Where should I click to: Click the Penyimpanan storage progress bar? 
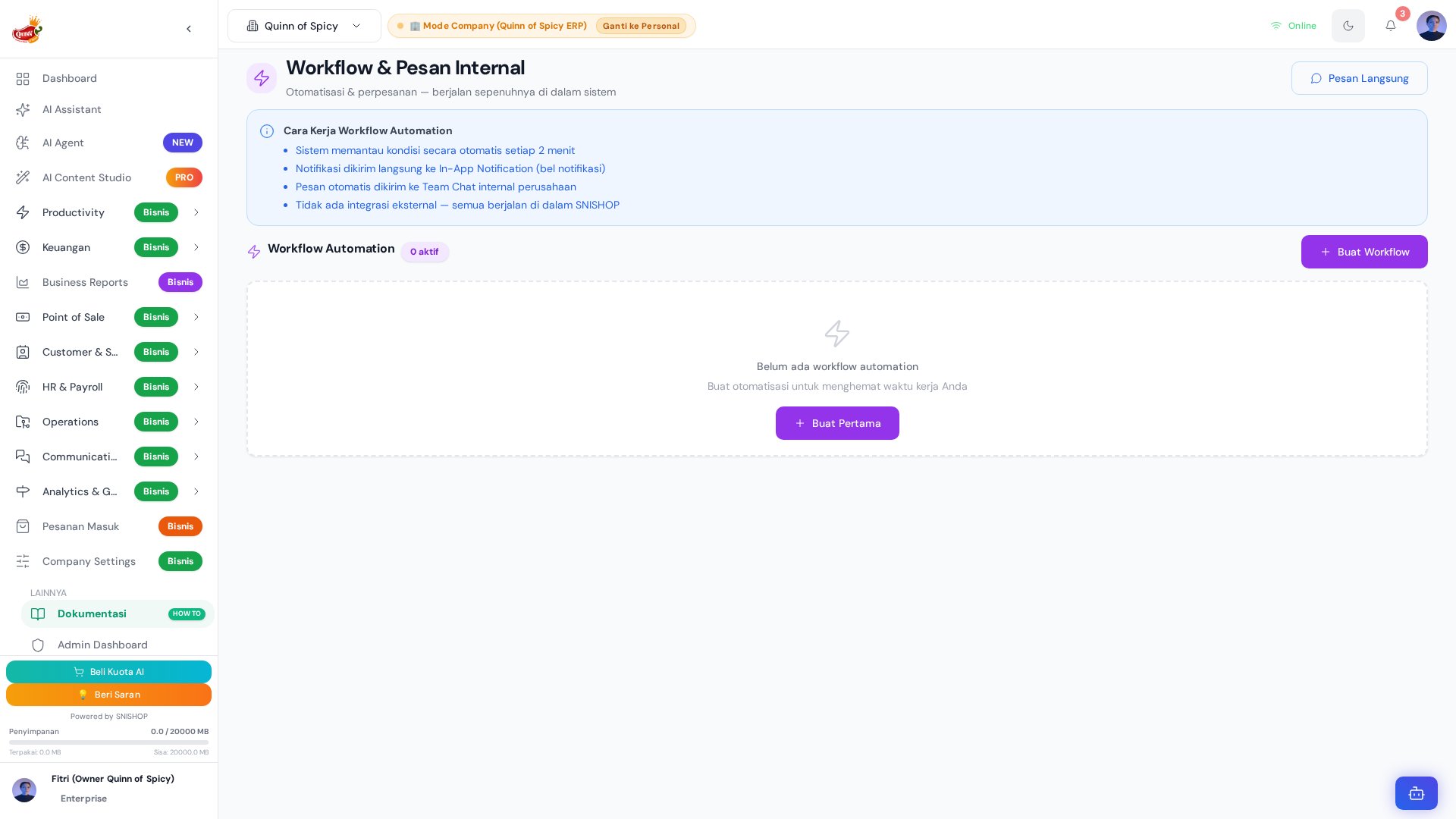(x=108, y=742)
